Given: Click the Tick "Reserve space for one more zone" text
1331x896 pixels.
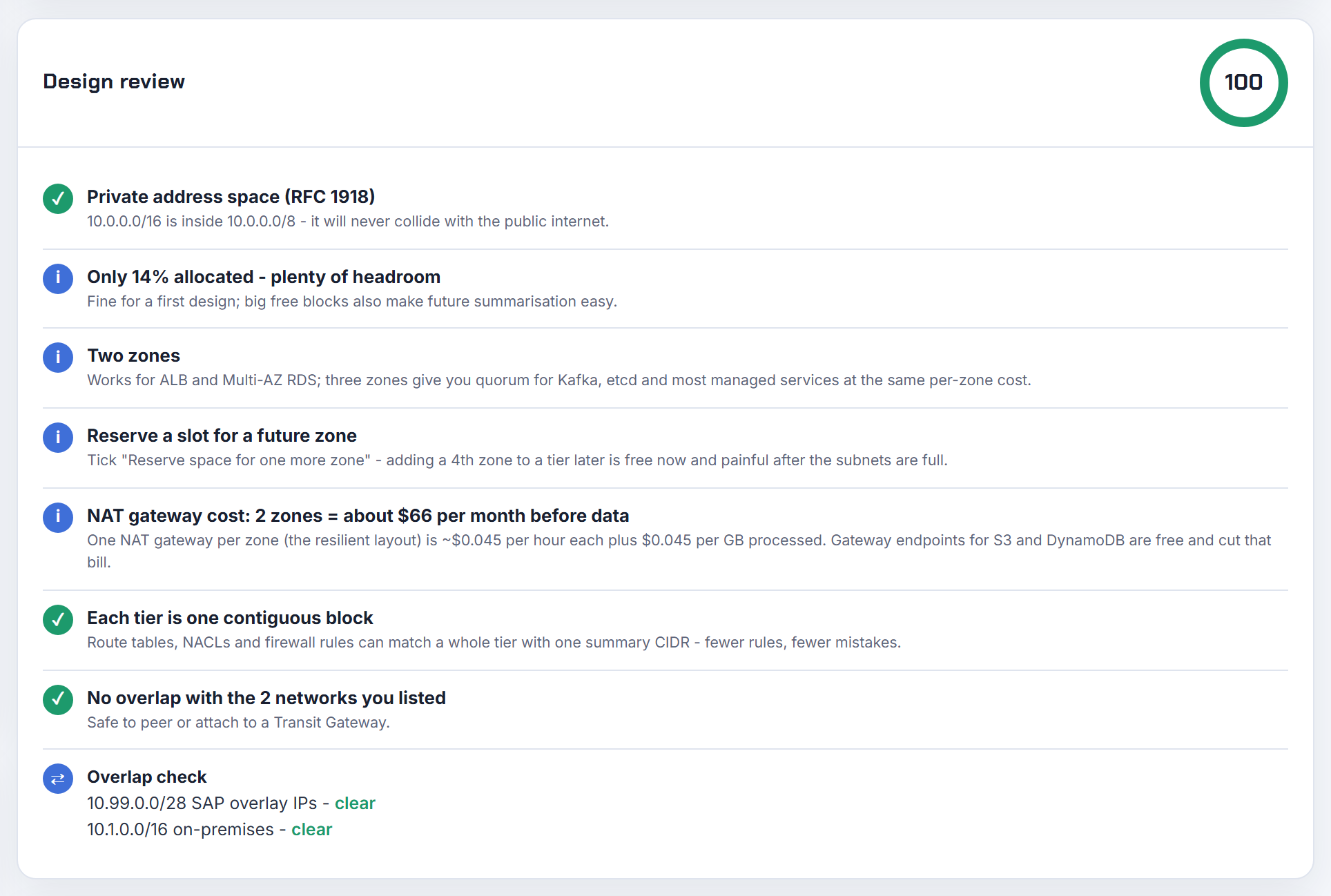Looking at the screenshot, I should [x=517, y=460].
